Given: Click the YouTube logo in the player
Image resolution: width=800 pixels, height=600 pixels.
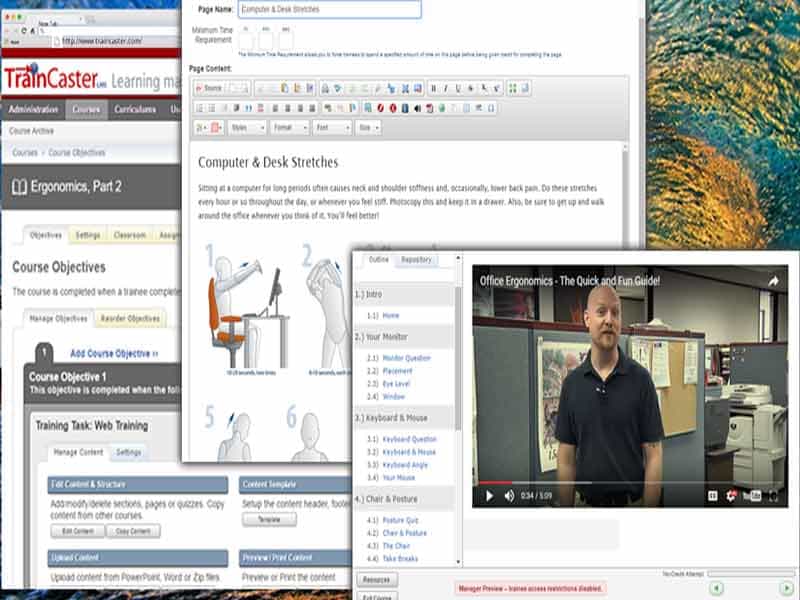Looking at the screenshot, I should click(752, 495).
